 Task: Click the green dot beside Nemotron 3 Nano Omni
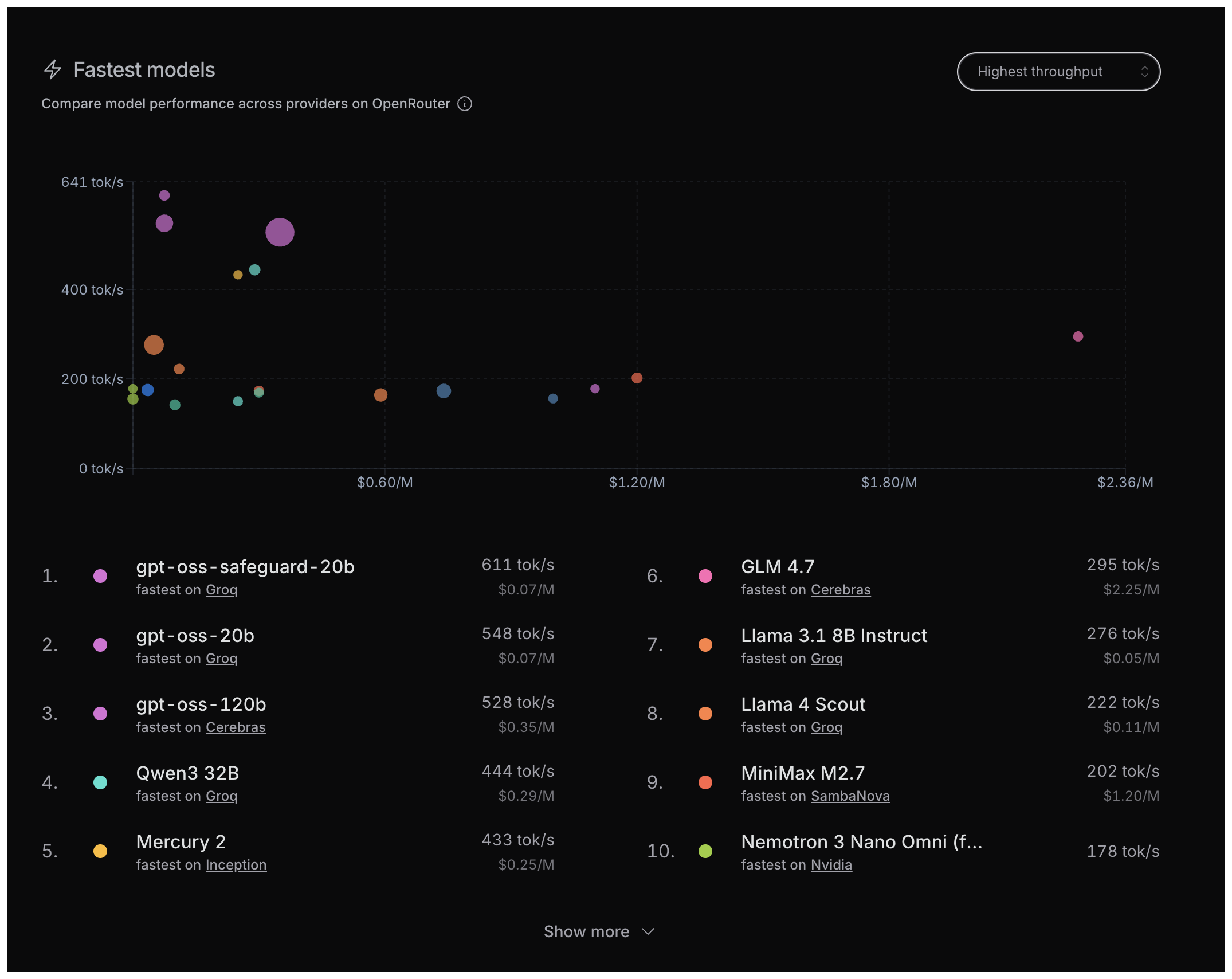705,851
